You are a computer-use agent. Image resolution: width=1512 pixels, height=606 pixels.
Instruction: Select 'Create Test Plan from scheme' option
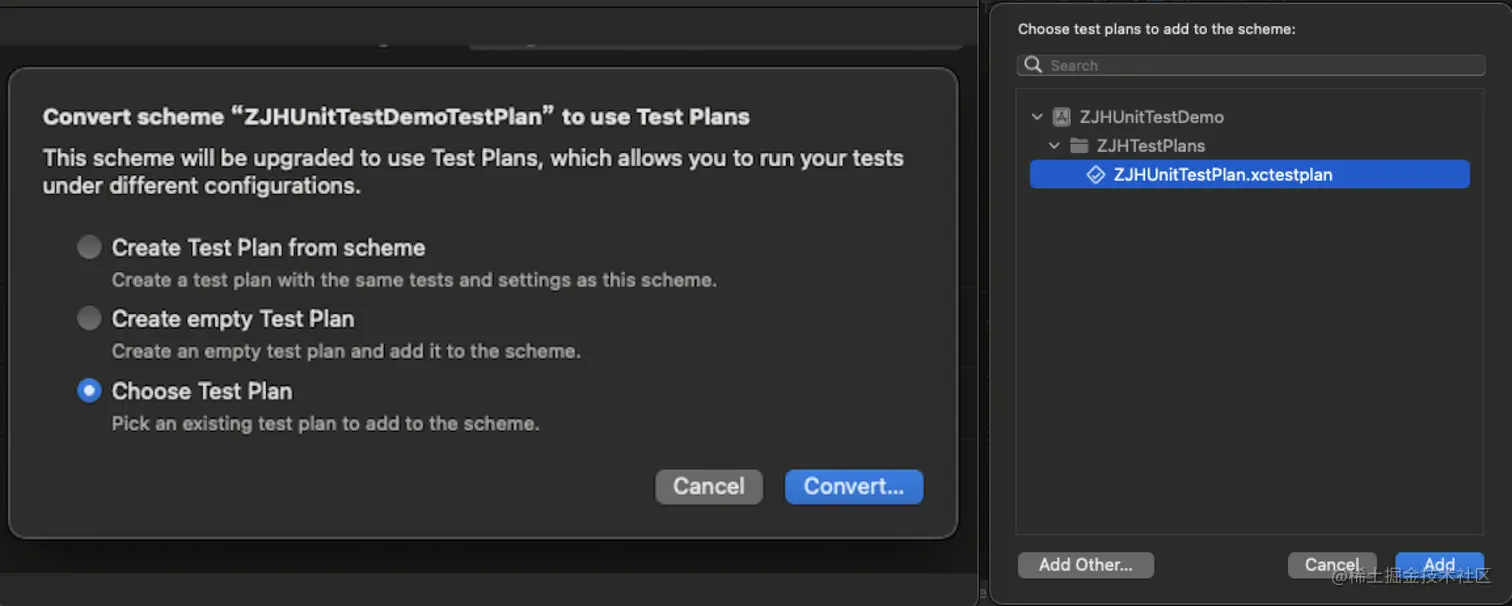[89, 247]
